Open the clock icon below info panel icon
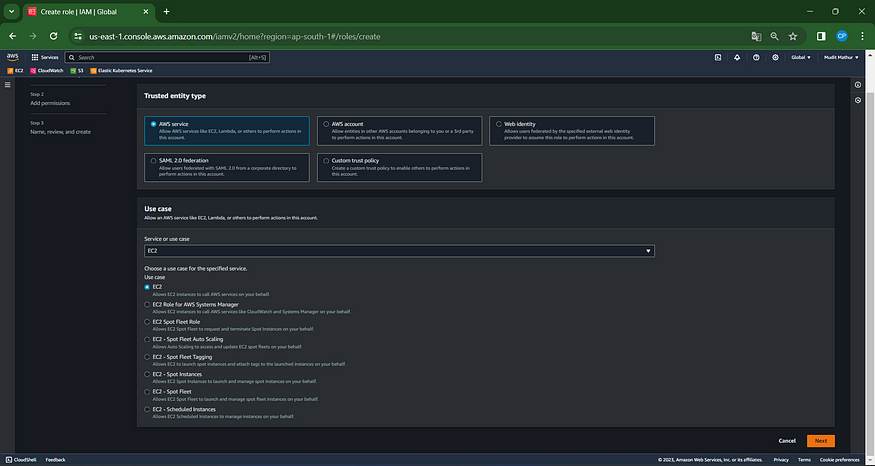Viewport: 875px width, 466px height. 858,100
